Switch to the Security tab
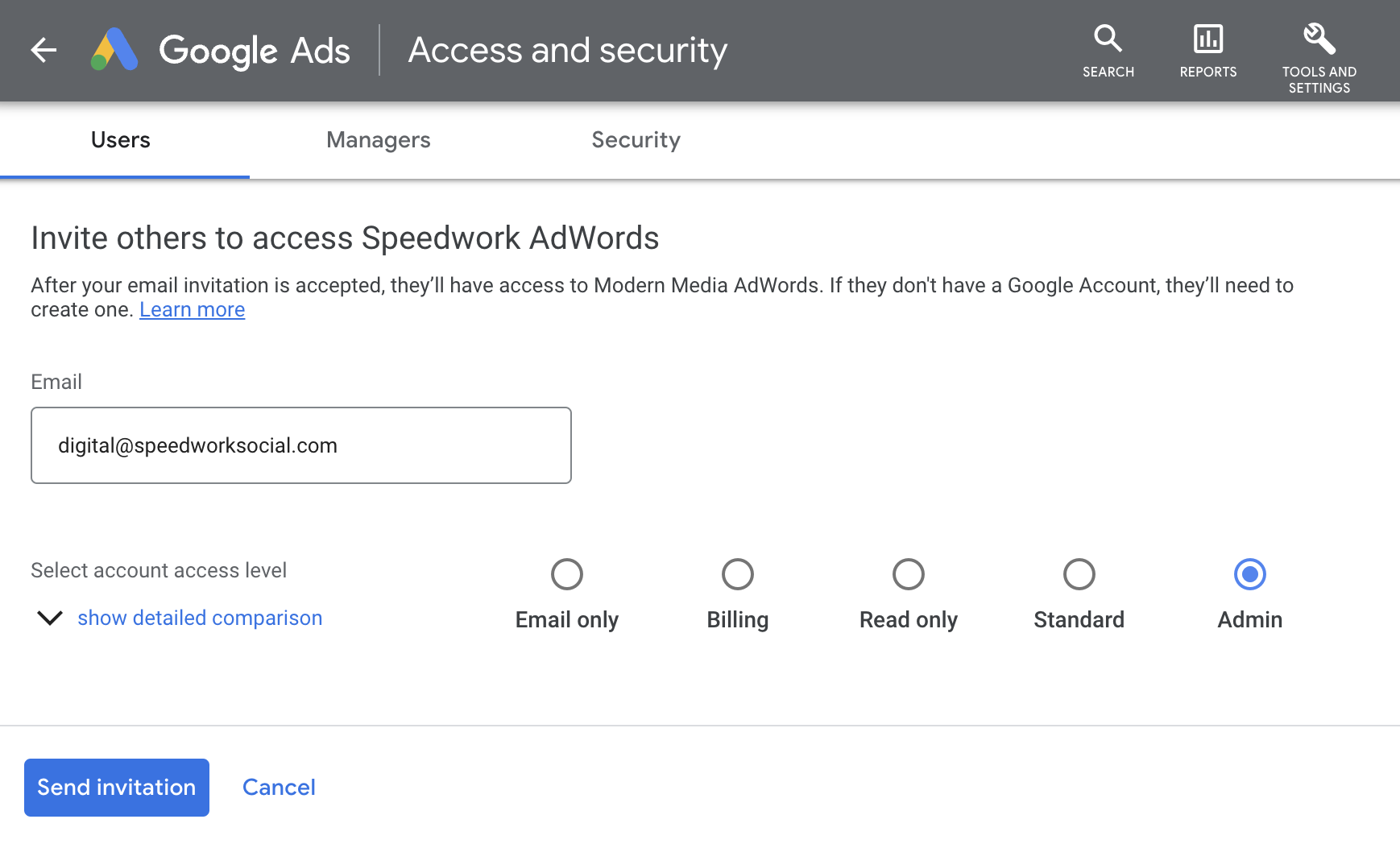 [636, 140]
